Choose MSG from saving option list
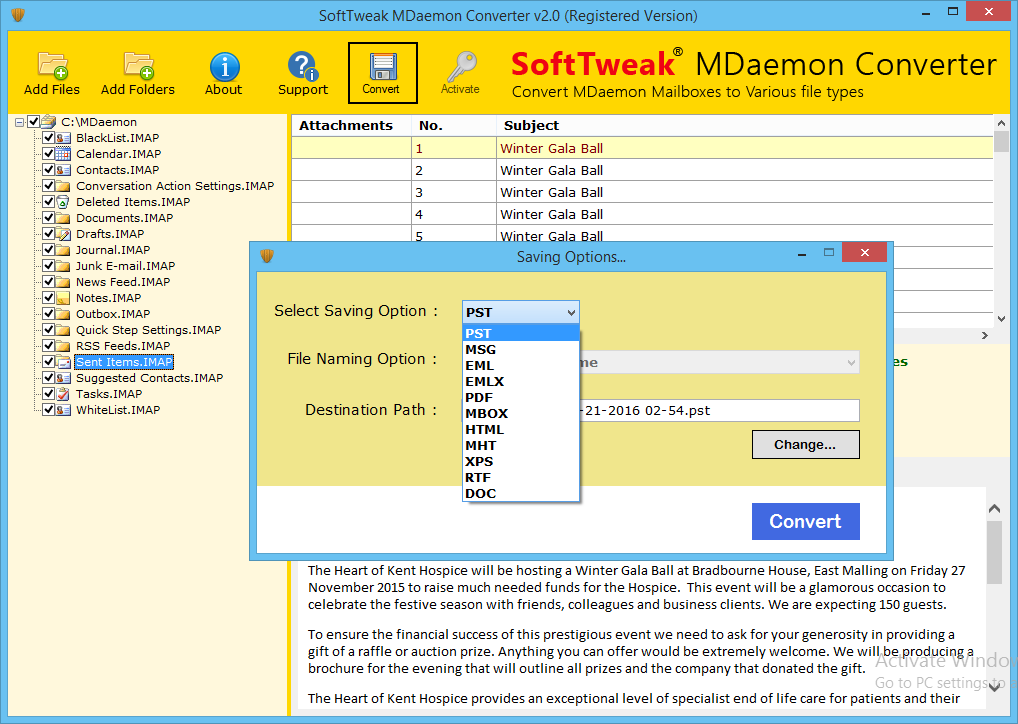 click(521, 349)
